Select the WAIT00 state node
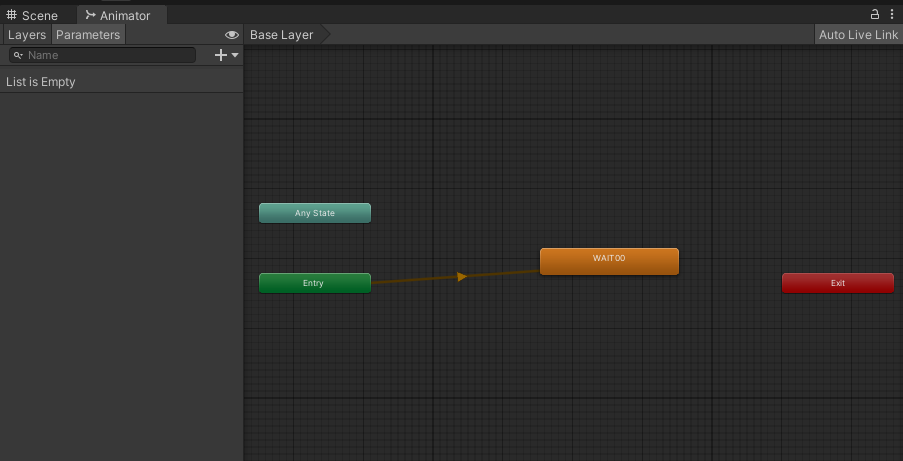This screenshot has height=461, width=903. tap(609, 262)
